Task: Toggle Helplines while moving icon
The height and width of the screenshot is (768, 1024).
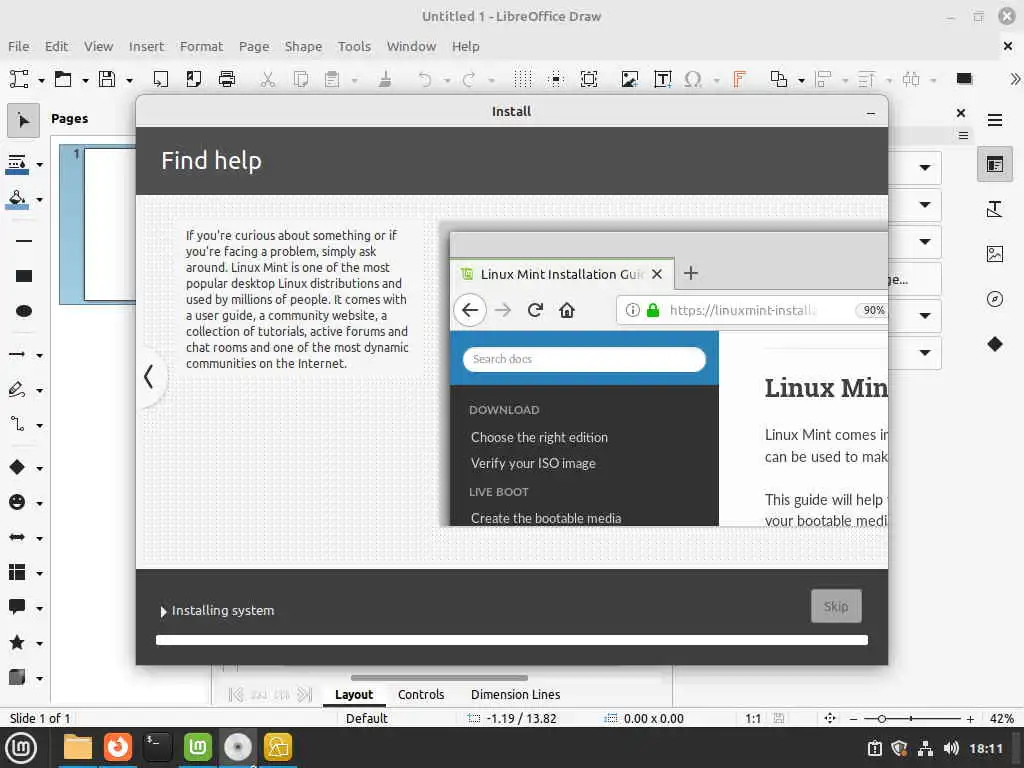Action: [556, 79]
